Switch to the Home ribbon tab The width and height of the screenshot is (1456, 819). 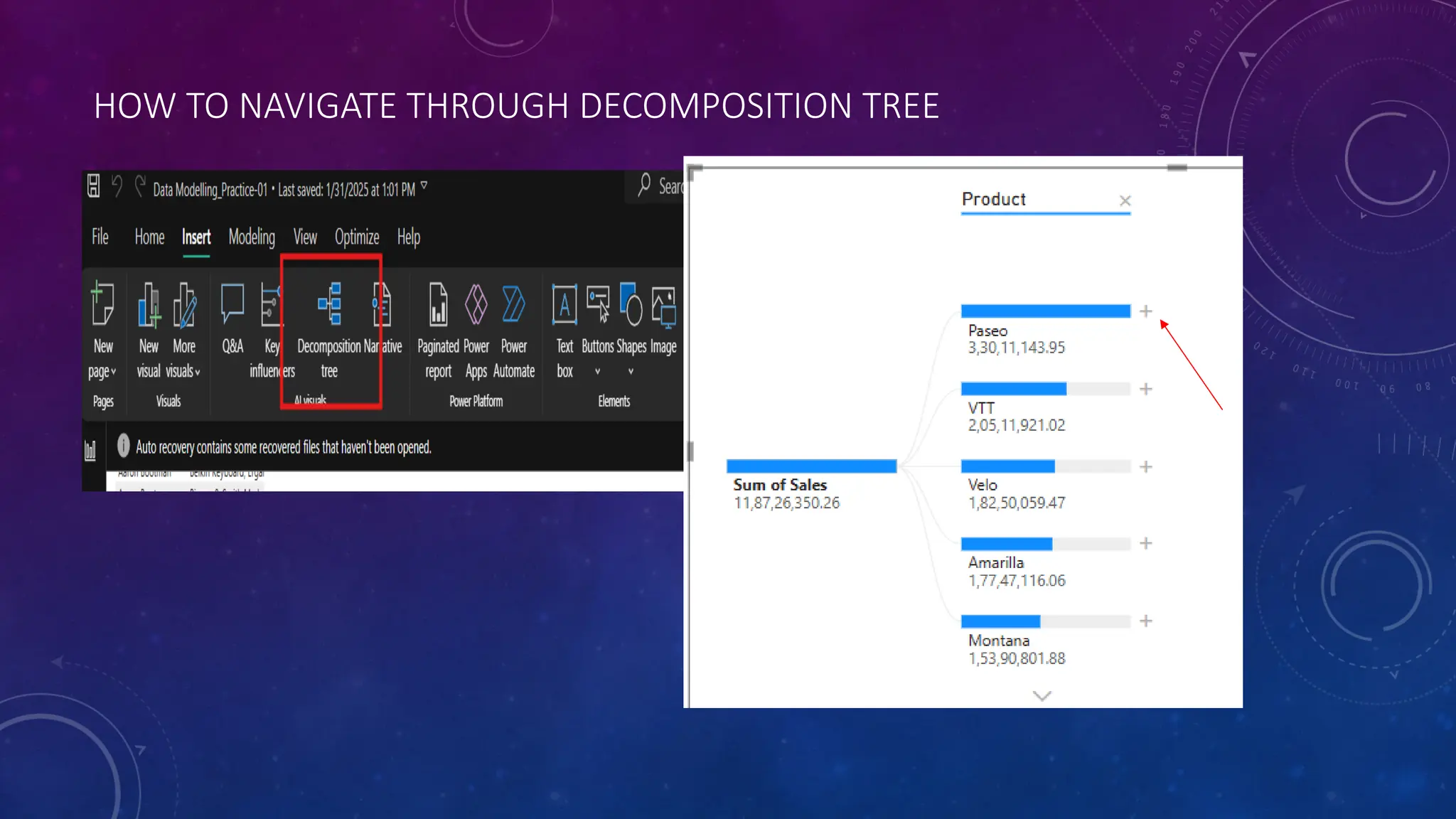click(x=149, y=237)
